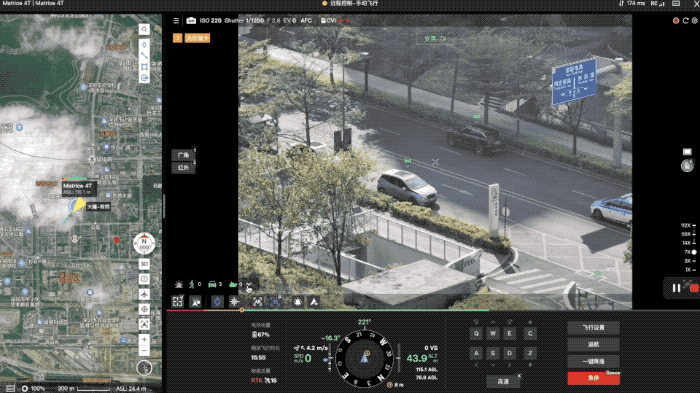The width and height of the screenshot is (700, 393).
Task: Pause the live video feed
Action: [x=676, y=288]
